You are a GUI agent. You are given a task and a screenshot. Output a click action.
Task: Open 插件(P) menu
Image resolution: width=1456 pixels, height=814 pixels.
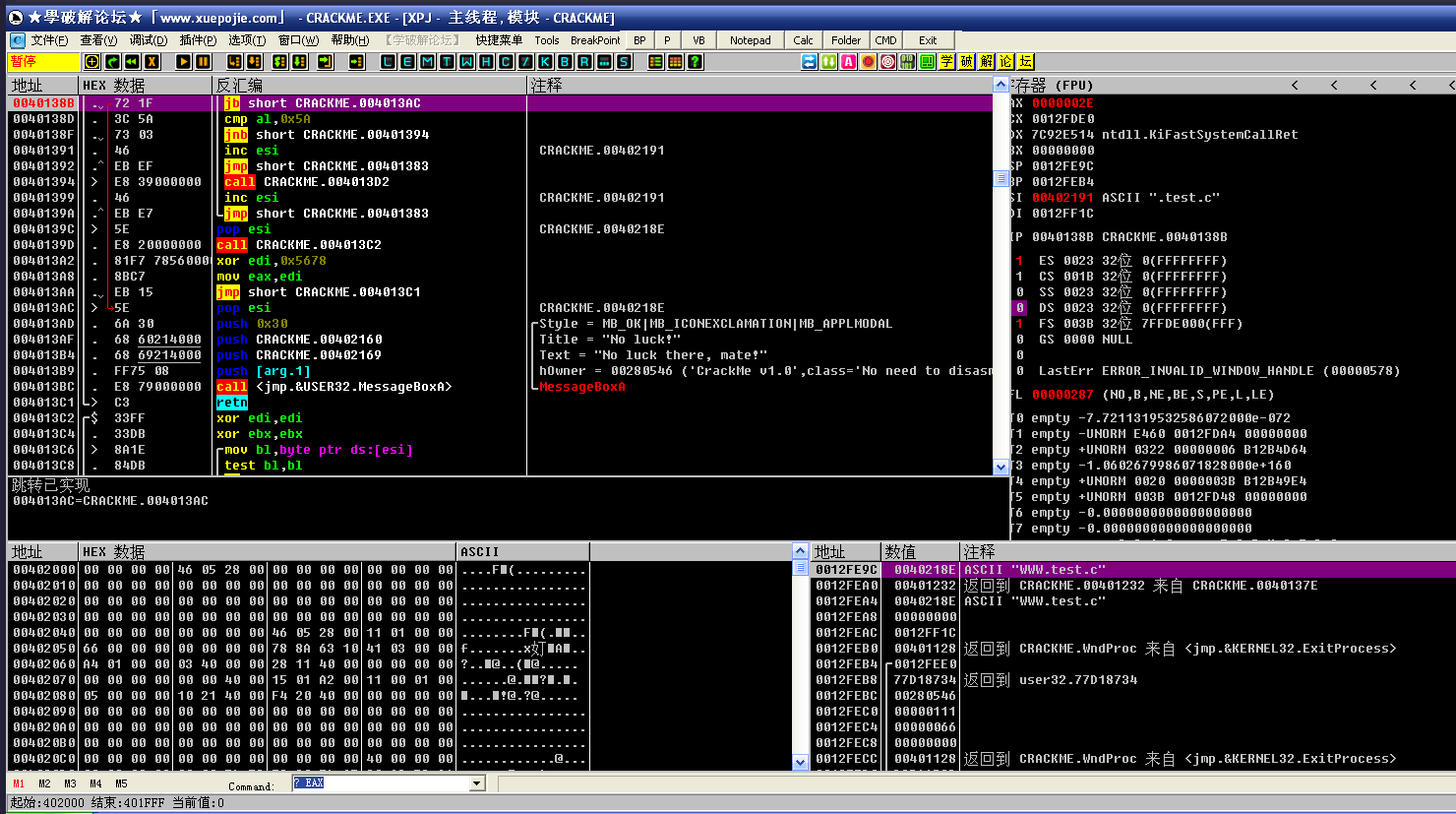198,40
